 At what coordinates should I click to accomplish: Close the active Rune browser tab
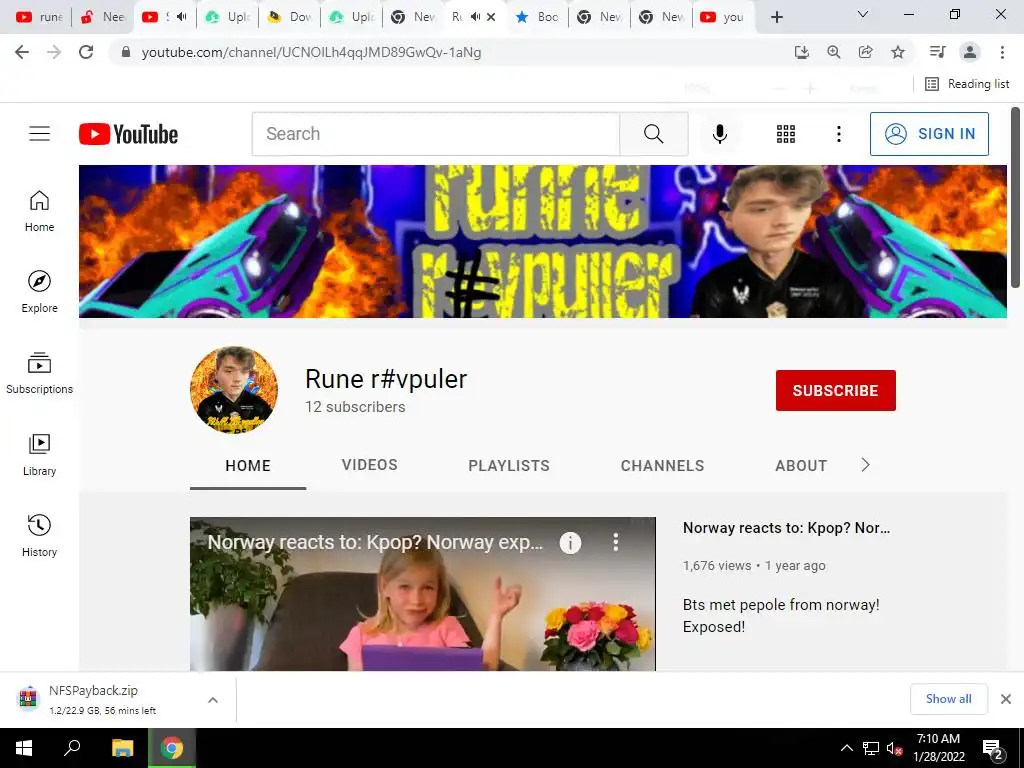point(491,17)
